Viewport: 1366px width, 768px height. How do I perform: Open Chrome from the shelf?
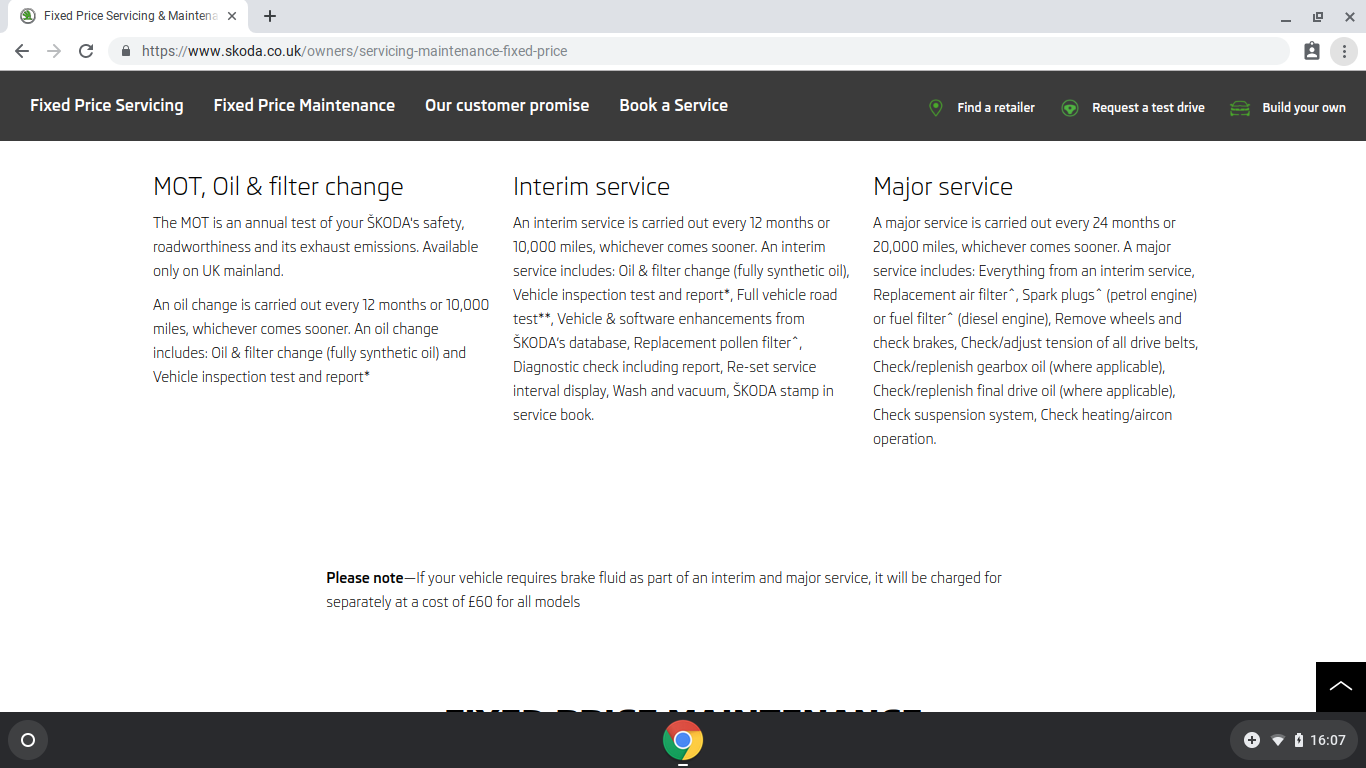(683, 740)
